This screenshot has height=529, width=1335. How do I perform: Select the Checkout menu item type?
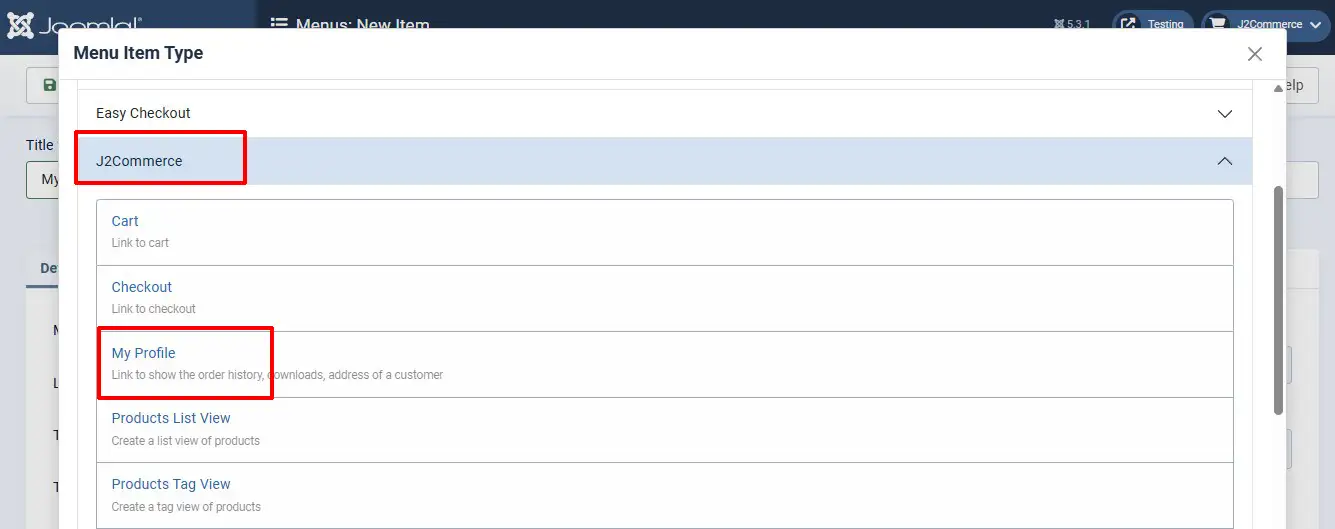click(665, 298)
